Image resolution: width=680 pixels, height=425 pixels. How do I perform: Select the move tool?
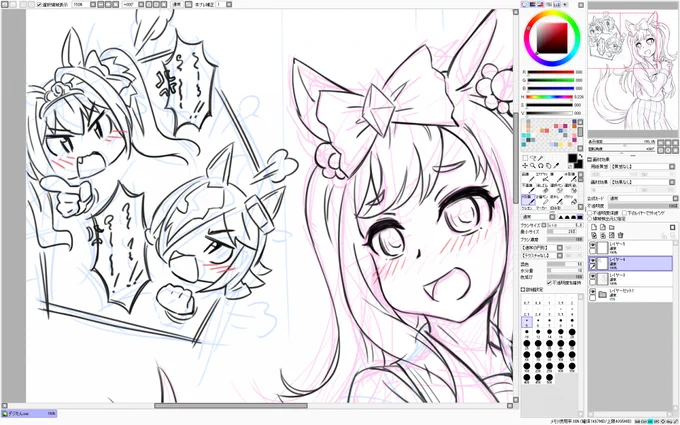(525, 166)
